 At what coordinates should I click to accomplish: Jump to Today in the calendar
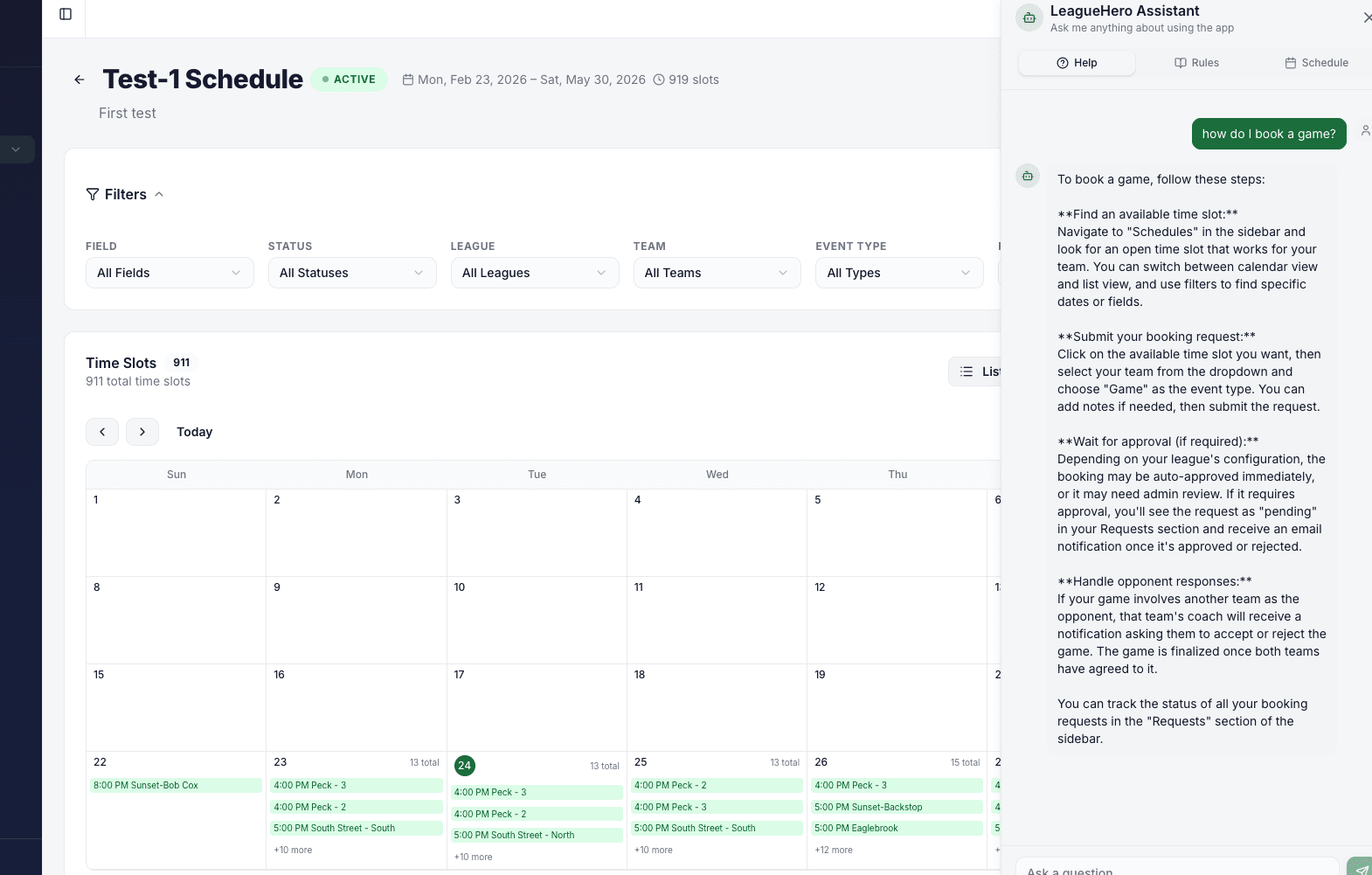point(194,432)
